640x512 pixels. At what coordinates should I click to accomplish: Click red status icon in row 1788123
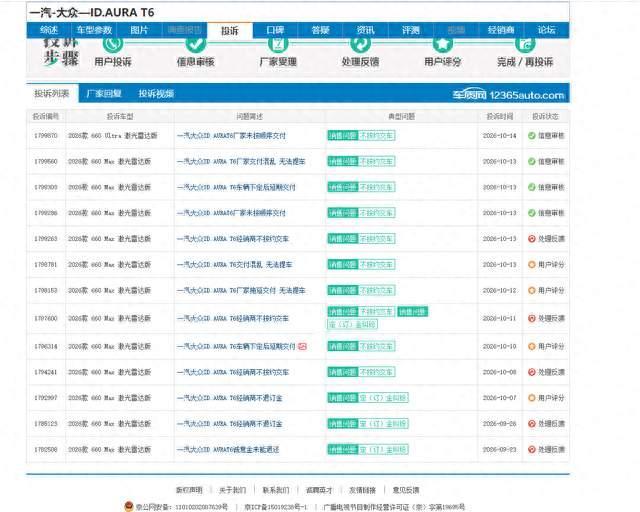point(531,424)
